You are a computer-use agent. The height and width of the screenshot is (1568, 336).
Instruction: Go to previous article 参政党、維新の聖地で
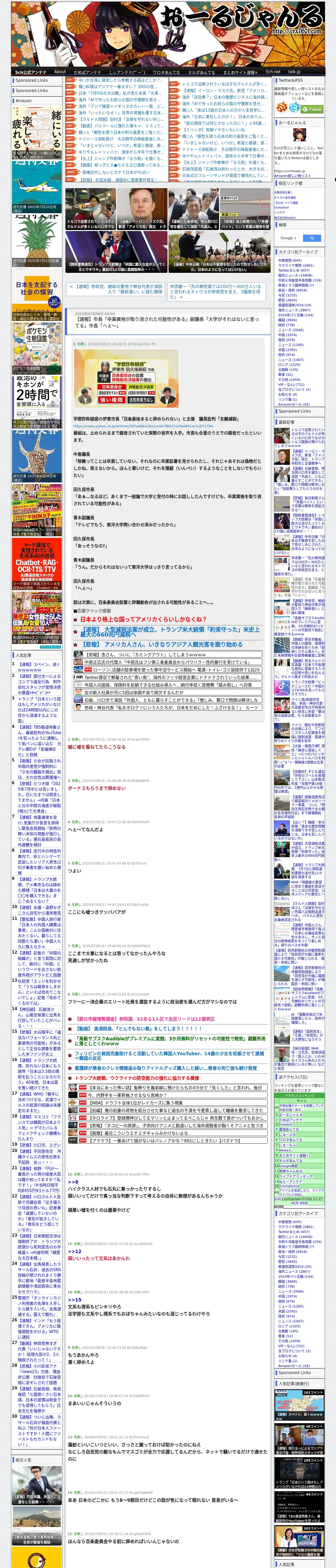pyautogui.click(x=115, y=289)
